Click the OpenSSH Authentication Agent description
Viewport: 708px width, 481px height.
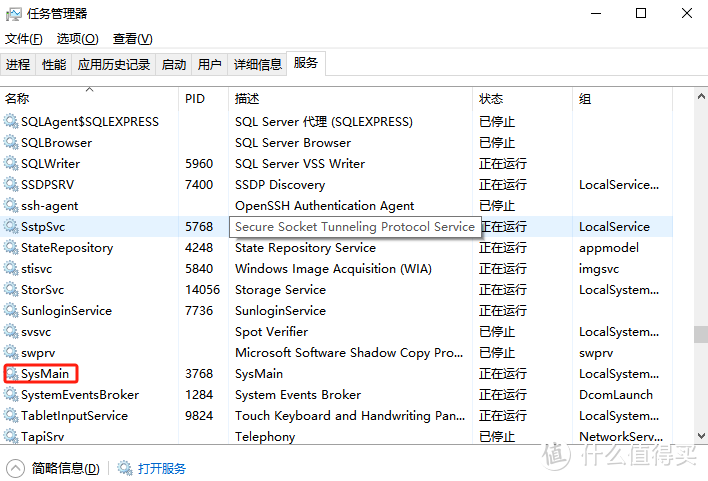coord(324,205)
